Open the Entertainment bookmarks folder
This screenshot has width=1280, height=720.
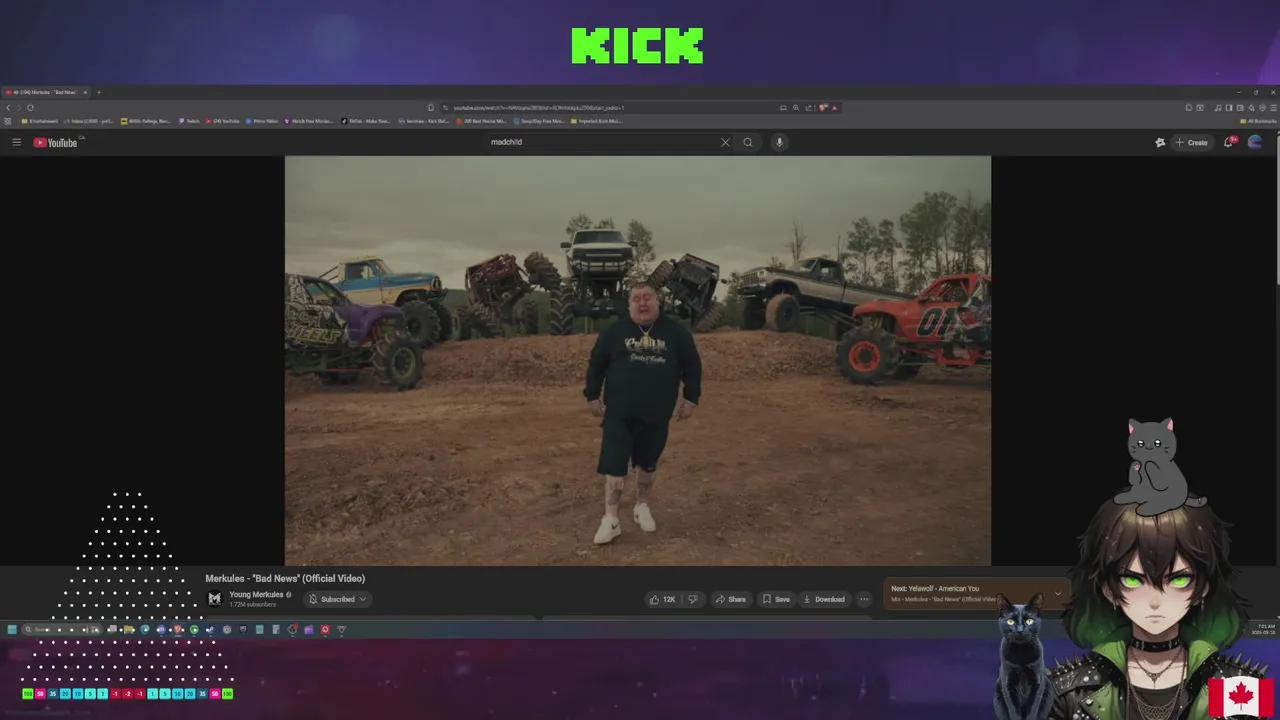[40, 121]
